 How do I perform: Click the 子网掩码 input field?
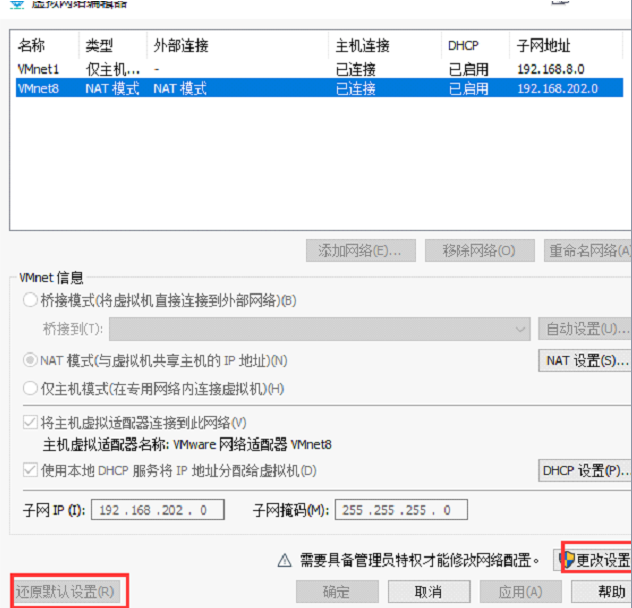(401, 510)
